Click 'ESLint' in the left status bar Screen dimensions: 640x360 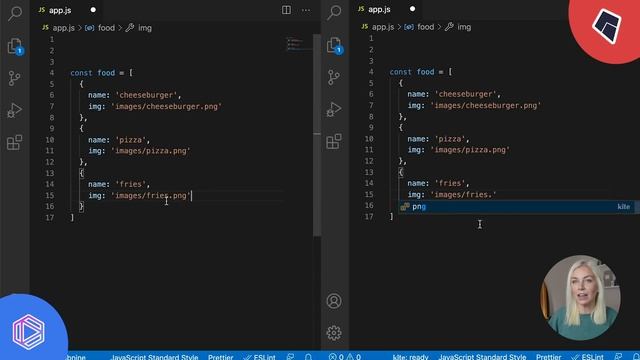(260, 357)
